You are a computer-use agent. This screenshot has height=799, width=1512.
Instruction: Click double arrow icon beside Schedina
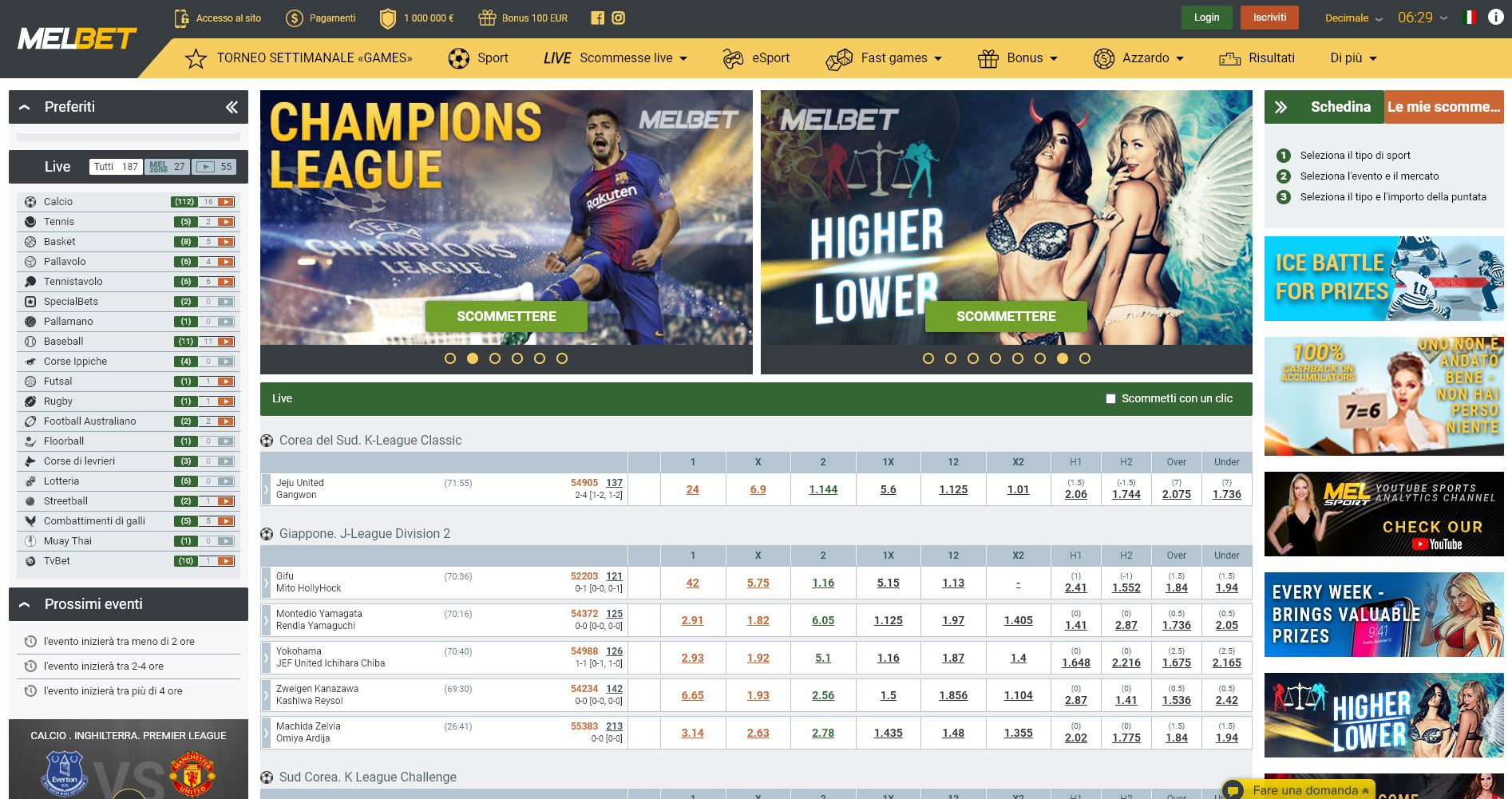pos(1280,107)
